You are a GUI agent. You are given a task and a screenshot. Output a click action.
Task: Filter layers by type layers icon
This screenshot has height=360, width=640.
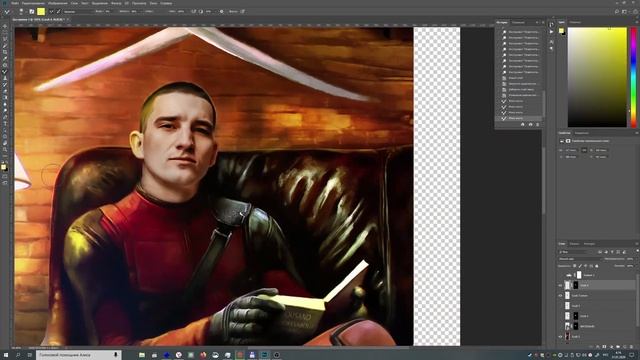tap(612, 252)
